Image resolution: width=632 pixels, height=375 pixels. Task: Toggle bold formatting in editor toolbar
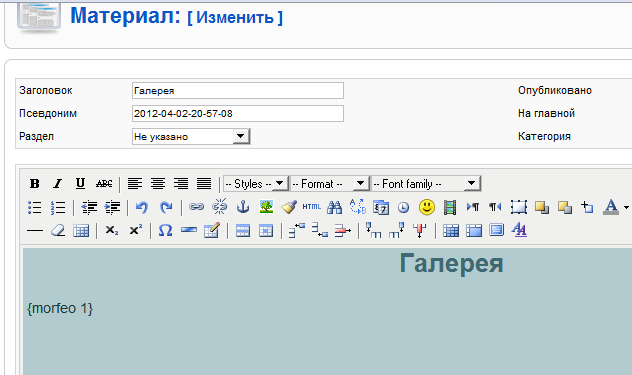click(x=35, y=184)
